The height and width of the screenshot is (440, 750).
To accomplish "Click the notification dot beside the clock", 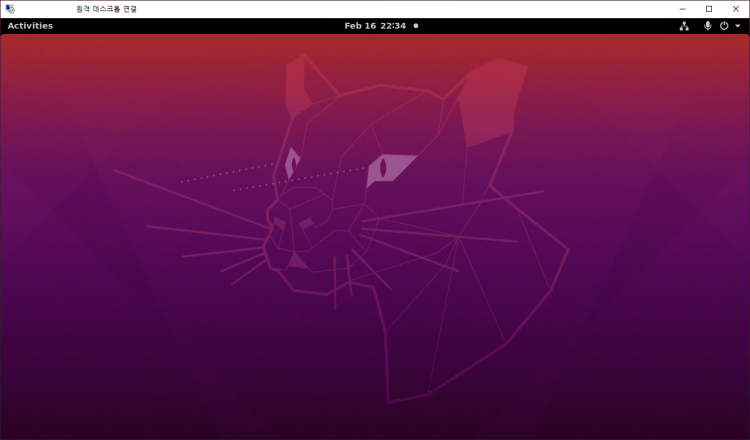I will click(416, 26).
